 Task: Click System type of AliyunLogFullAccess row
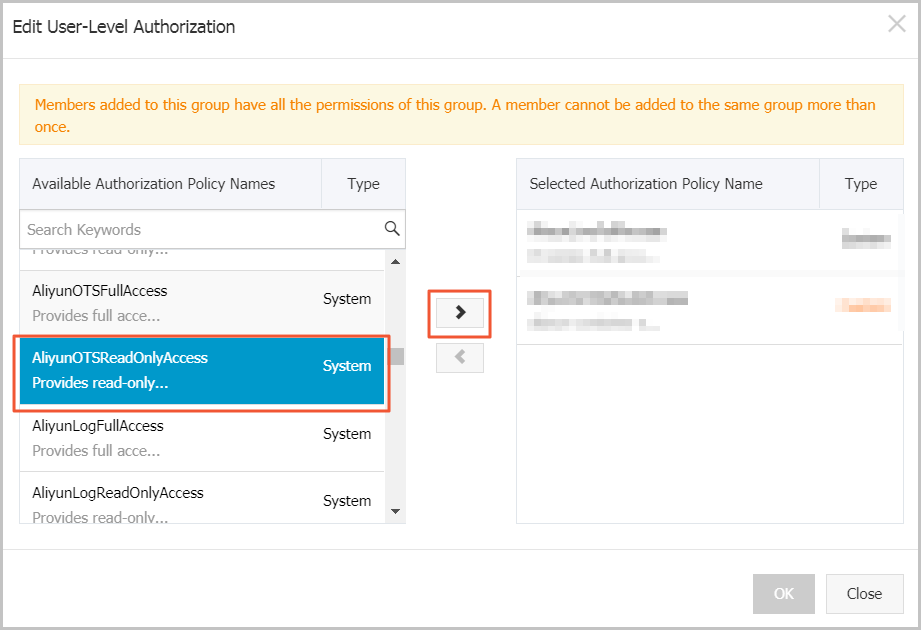click(x=347, y=434)
